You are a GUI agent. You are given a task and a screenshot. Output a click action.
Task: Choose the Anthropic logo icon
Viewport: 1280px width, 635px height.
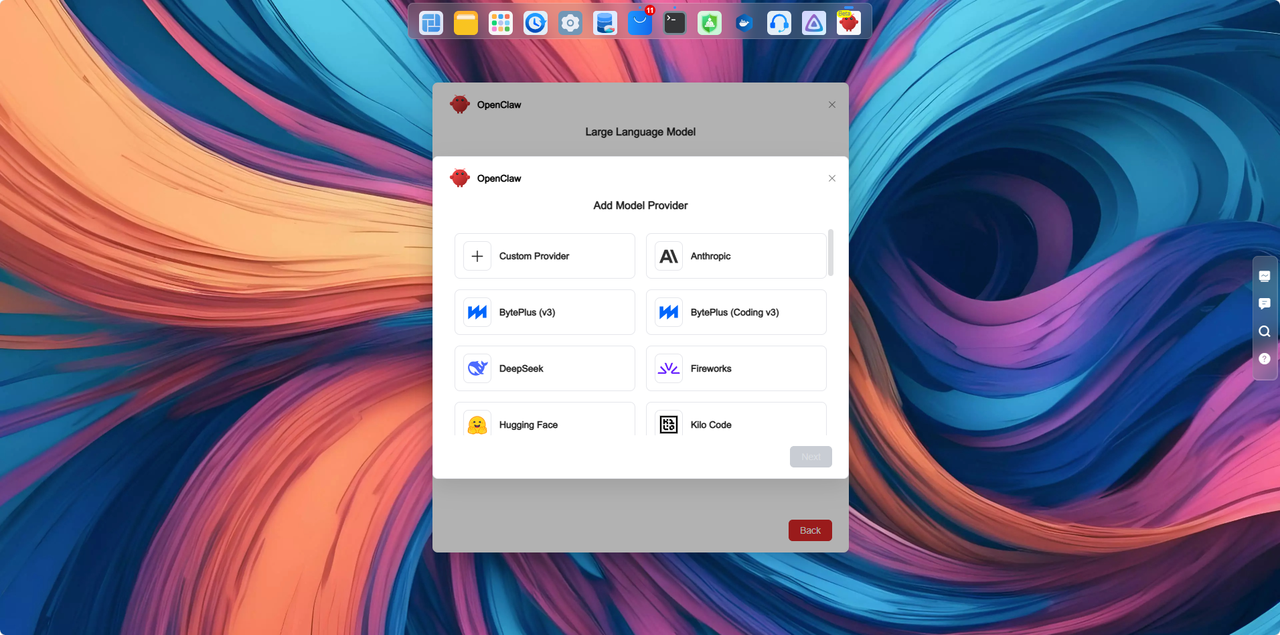point(669,256)
